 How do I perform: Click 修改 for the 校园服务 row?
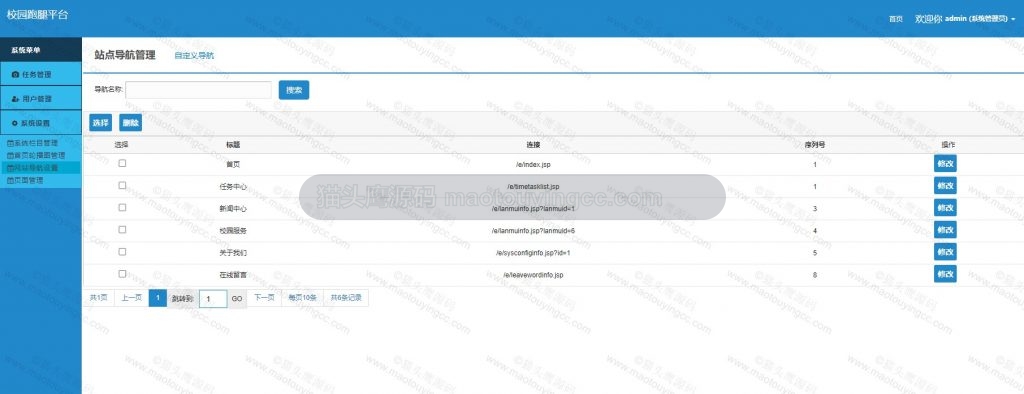coord(945,230)
